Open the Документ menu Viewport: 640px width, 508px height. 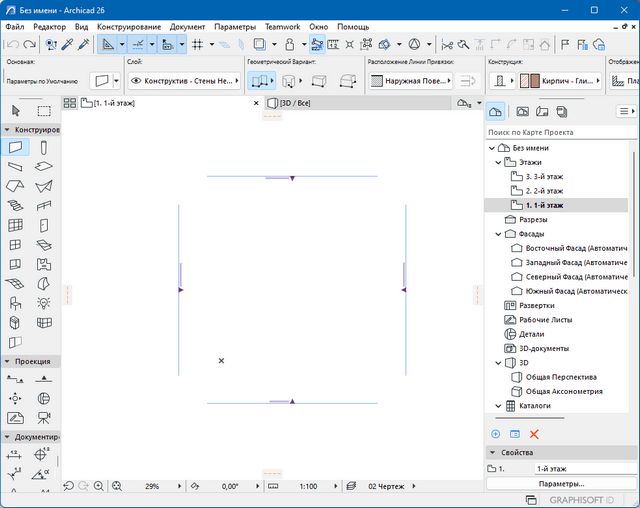tap(187, 26)
